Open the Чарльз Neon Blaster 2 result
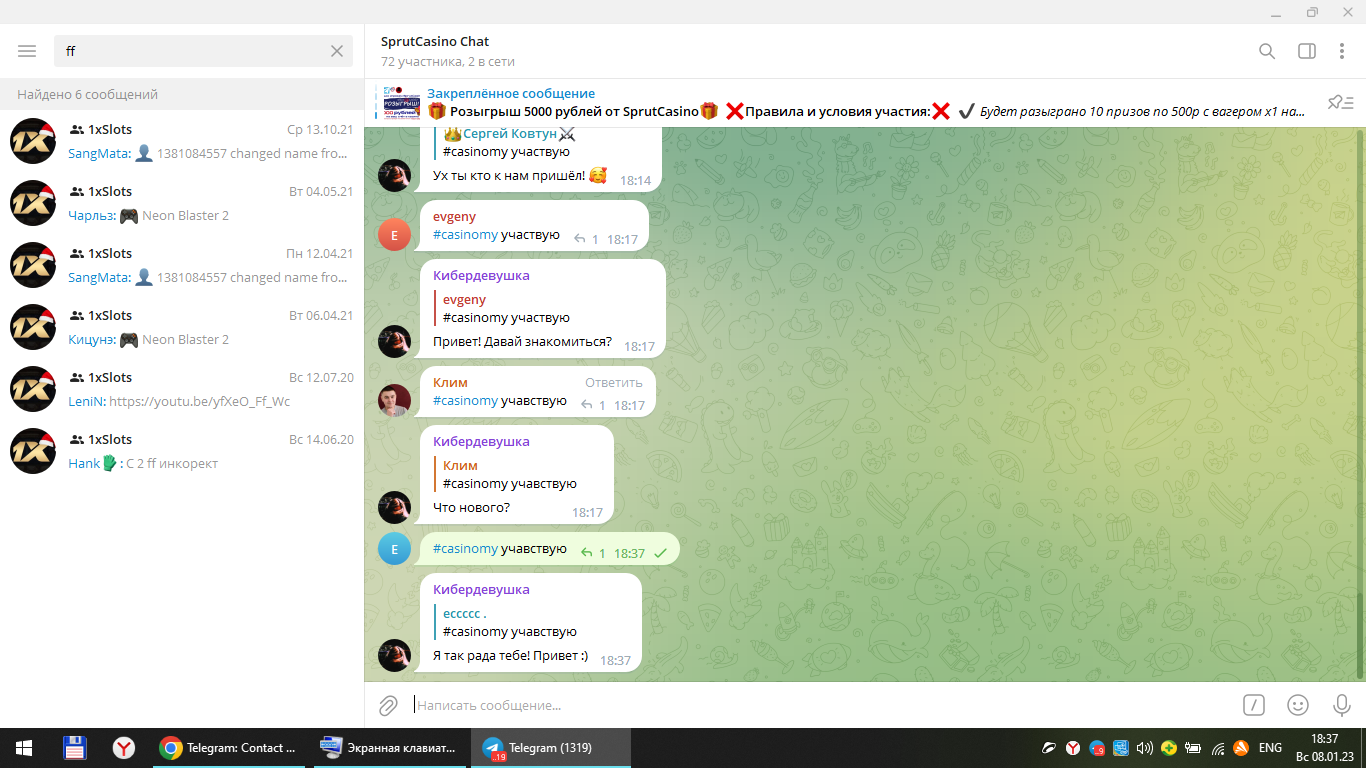The height and width of the screenshot is (768, 1366). tap(182, 203)
